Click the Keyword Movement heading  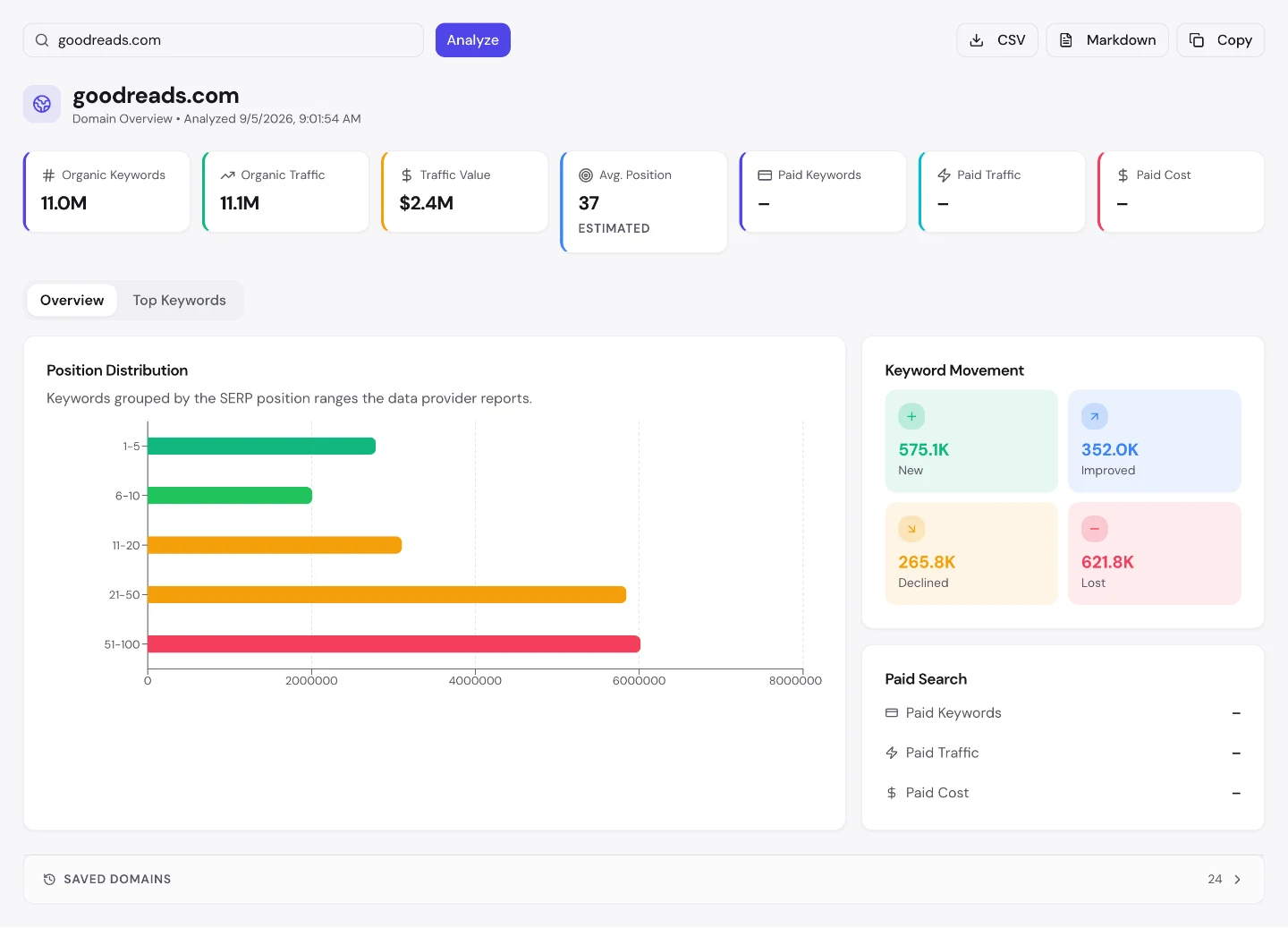click(x=954, y=370)
